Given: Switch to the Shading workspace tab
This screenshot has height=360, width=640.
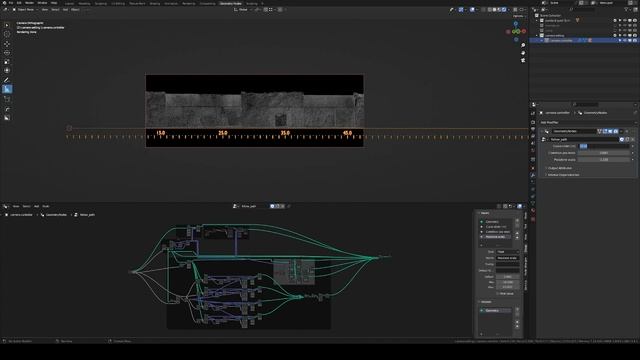Looking at the screenshot, I should (x=154, y=3).
